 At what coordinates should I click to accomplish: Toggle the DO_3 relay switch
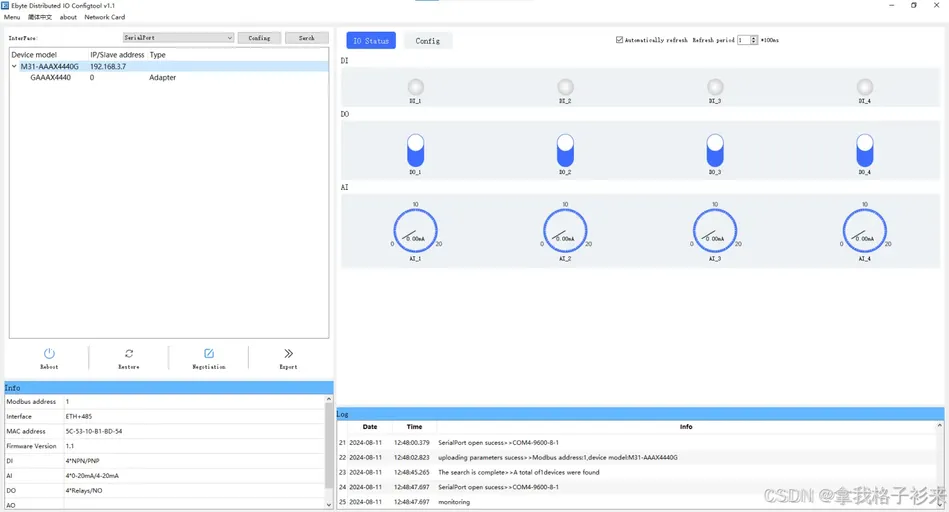point(715,151)
